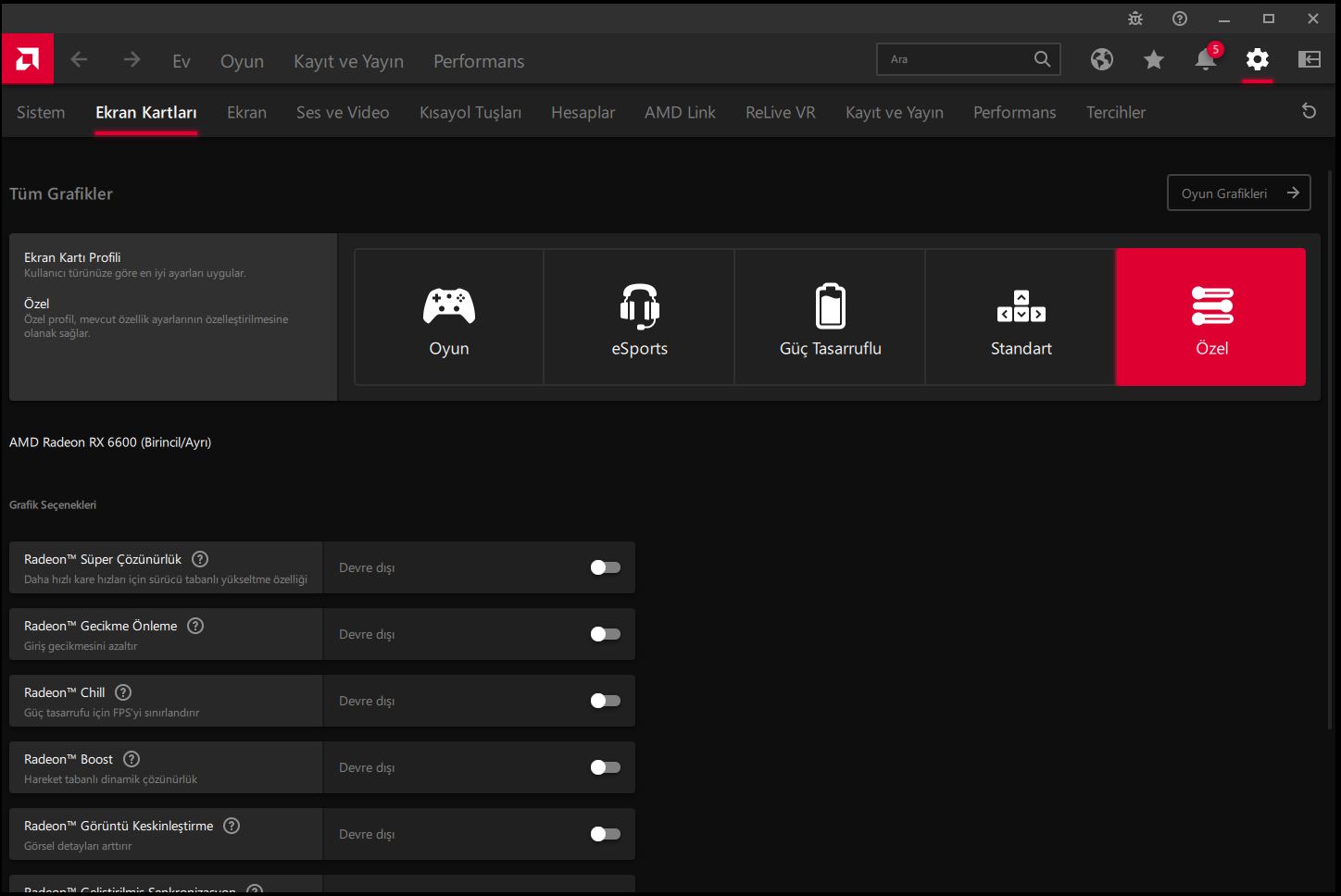Switch to Performans settings tab
Viewport: 1341px width, 896px height.
coord(1014,112)
